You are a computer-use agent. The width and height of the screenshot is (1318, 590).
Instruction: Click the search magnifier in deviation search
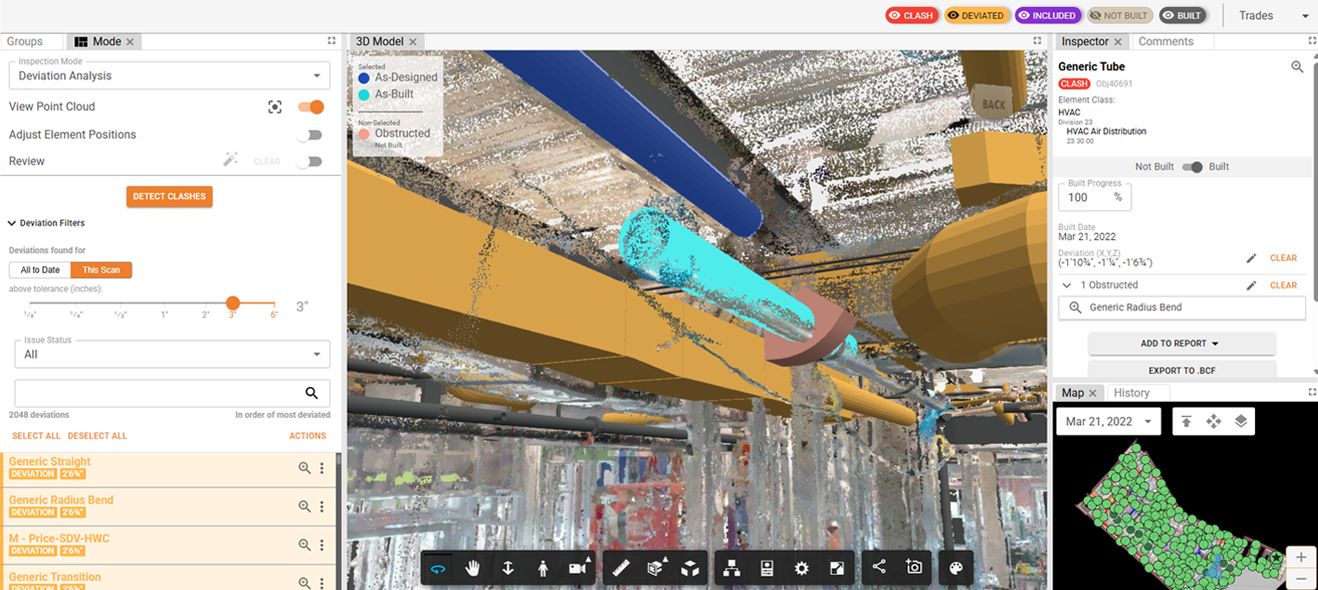pos(312,393)
